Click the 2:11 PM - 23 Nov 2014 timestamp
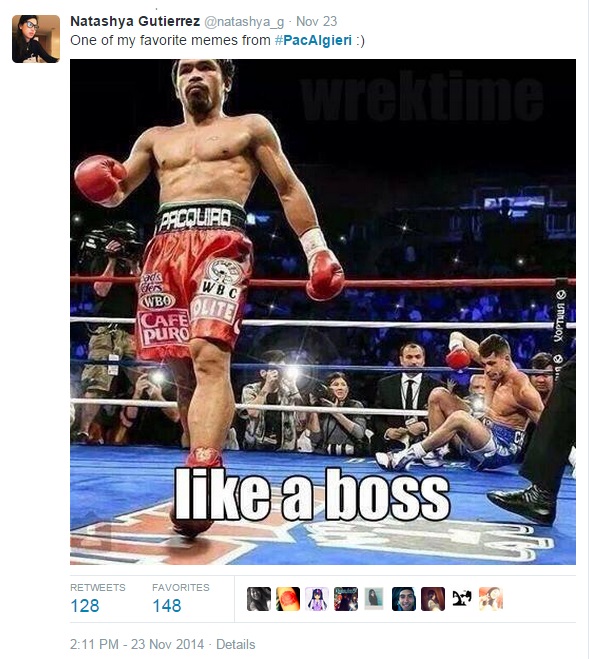589x659 pixels. tap(137, 644)
